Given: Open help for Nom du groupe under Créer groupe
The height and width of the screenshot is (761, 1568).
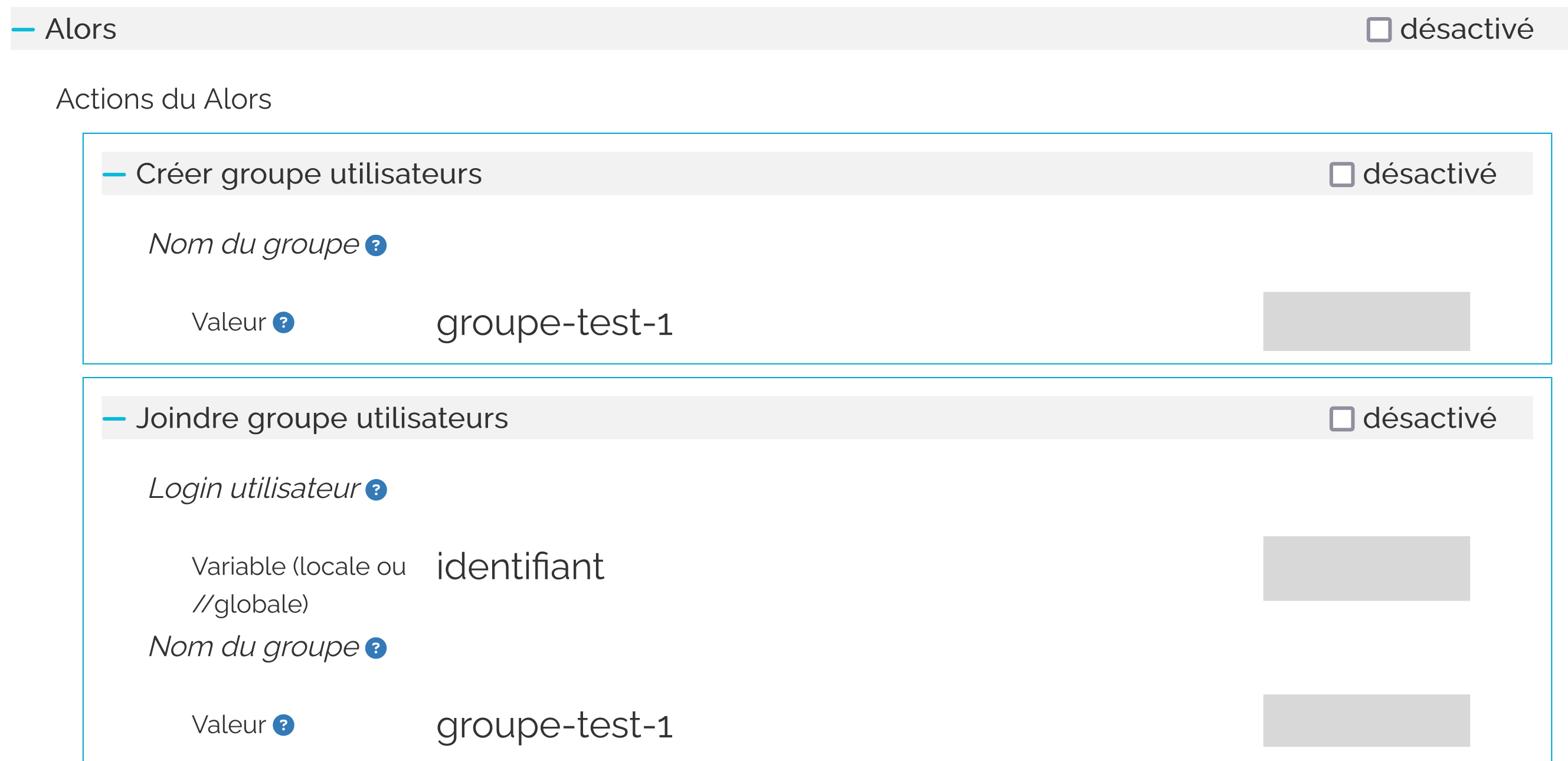Looking at the screenshot, I should 375,246.
